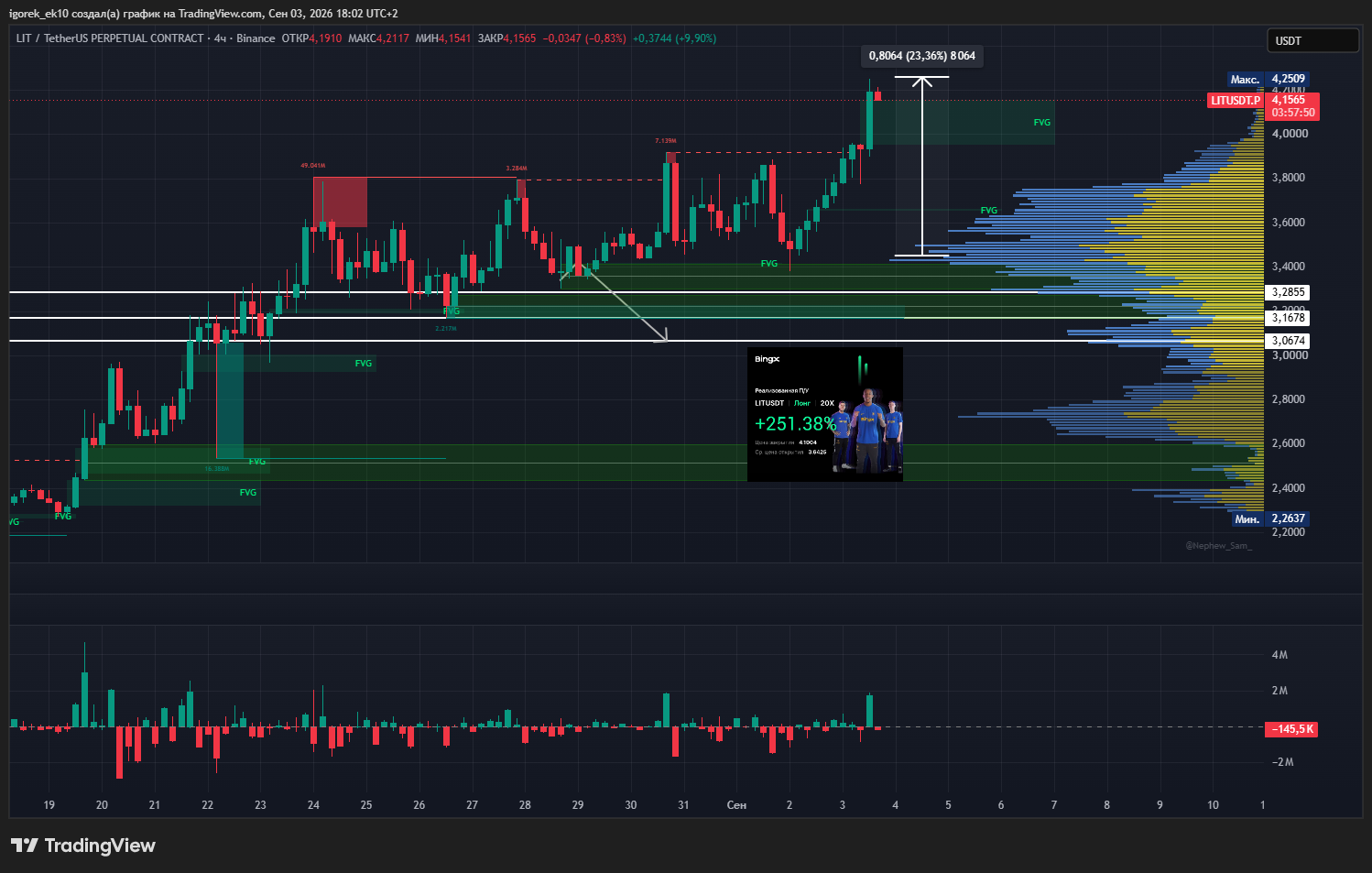The image size is (1372, 873).
Task: Click the 2,8000 price axis level
Action: 1290,399
